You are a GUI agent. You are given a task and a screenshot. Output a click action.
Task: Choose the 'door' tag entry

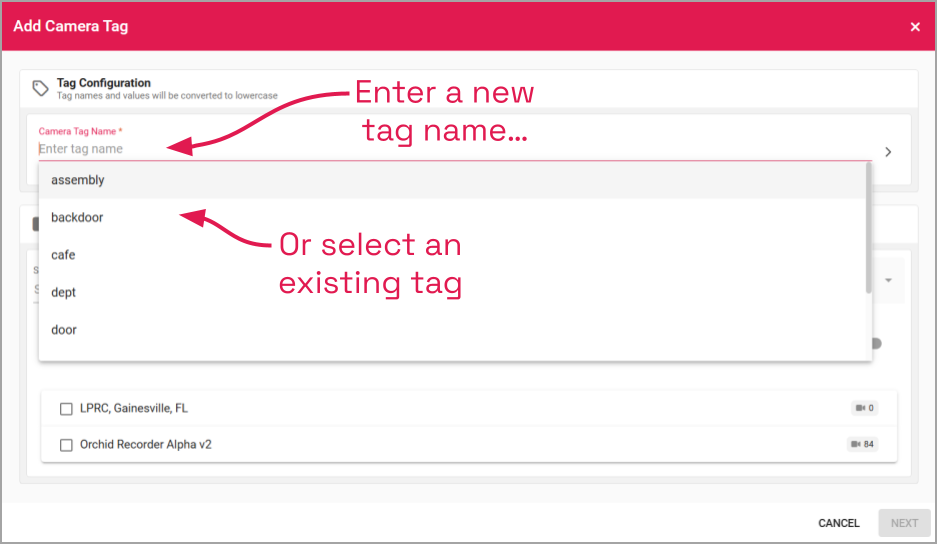coord(64,330)
